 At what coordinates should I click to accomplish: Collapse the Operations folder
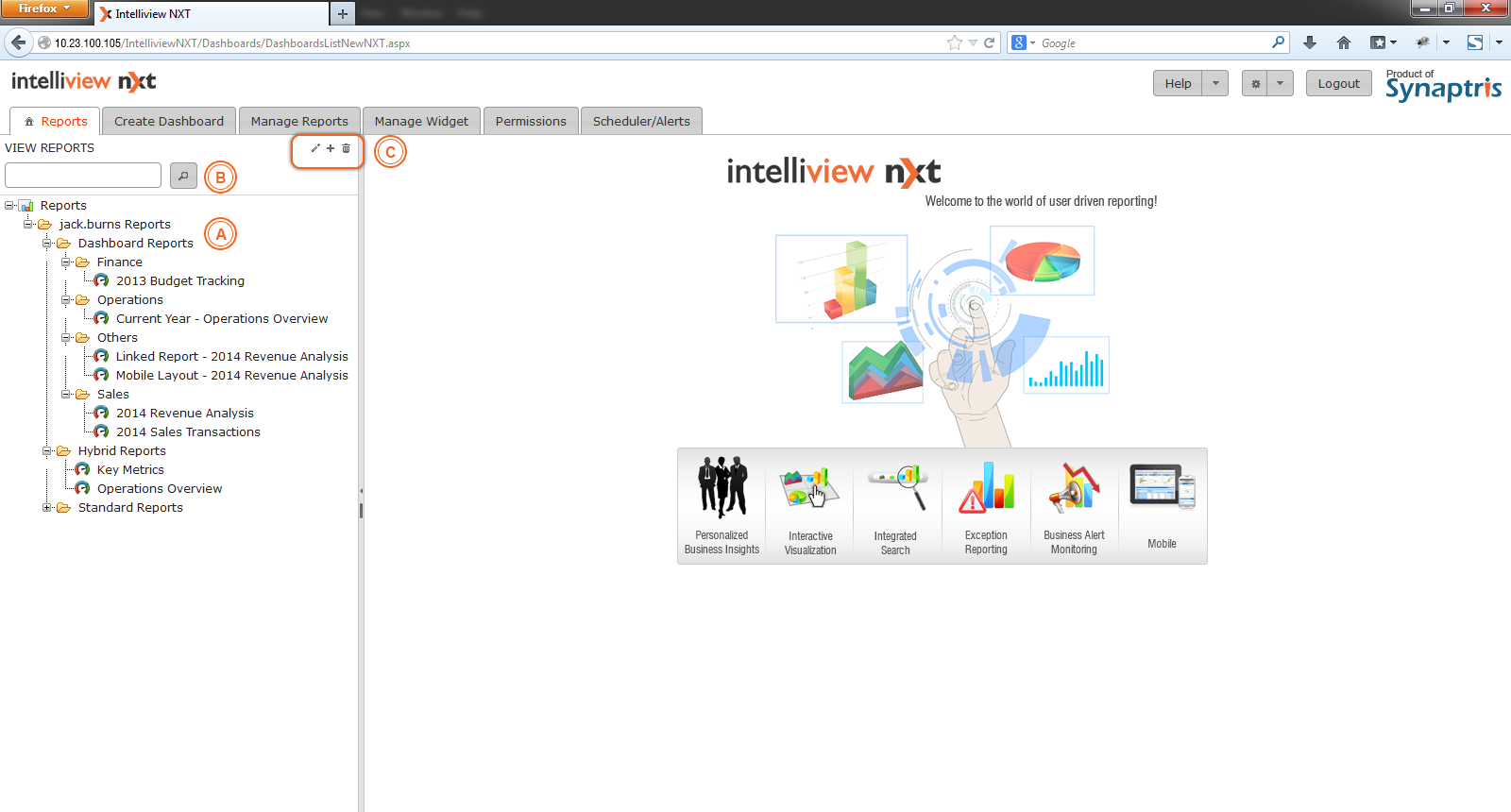[66, 299]
